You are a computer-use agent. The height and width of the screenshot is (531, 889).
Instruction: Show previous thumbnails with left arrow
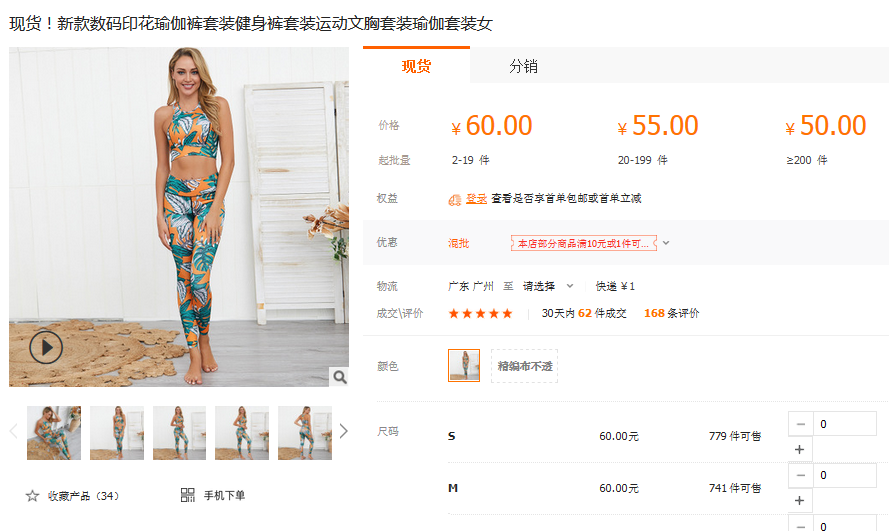14,432
